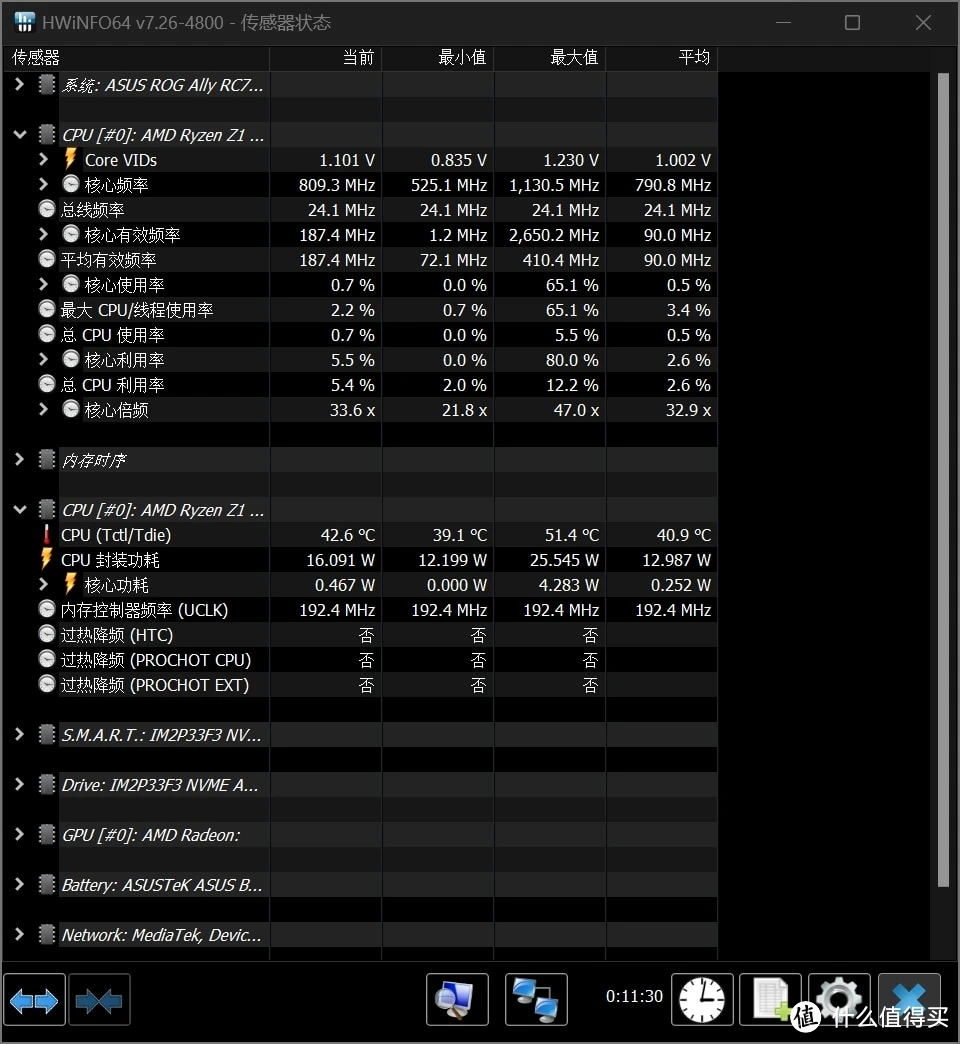
Task: Expand the Drive: IM2P33F3 NVME group
Action: pyautogui.click(x=19, y=784)
